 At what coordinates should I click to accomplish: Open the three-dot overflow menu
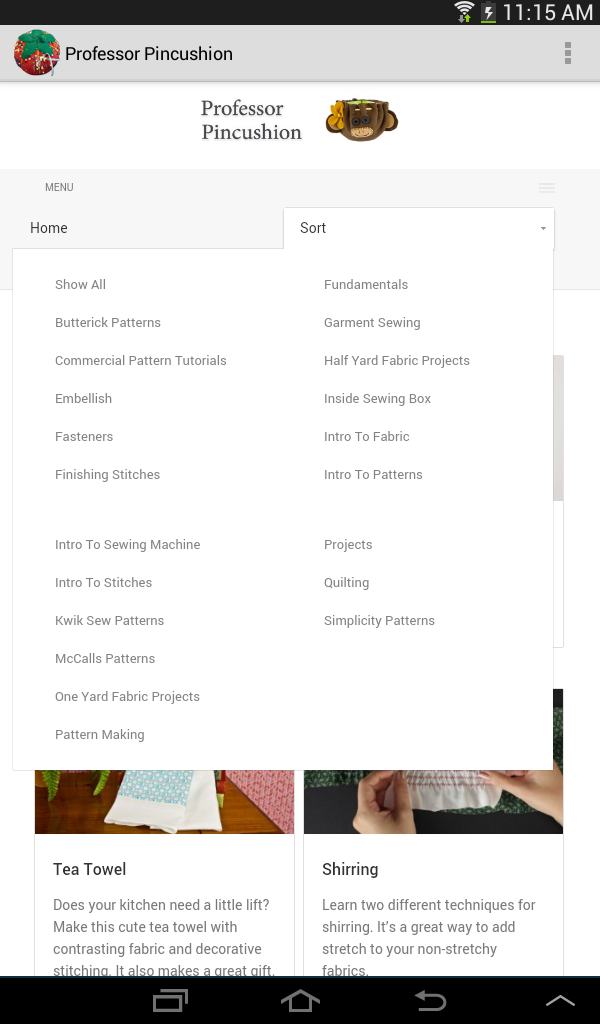tap(567, 53)
